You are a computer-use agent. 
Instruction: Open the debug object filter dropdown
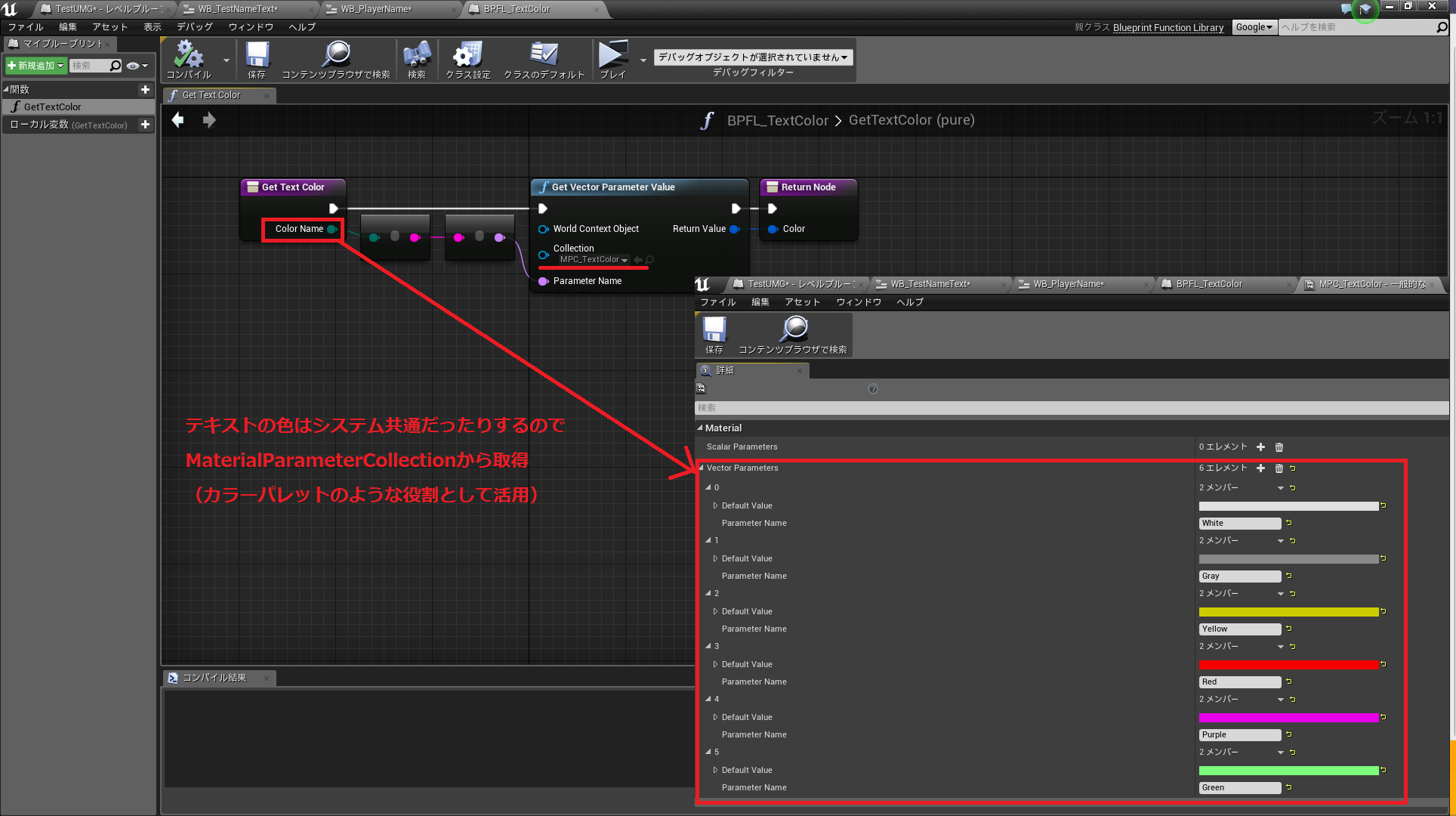(x=752, y=57)
